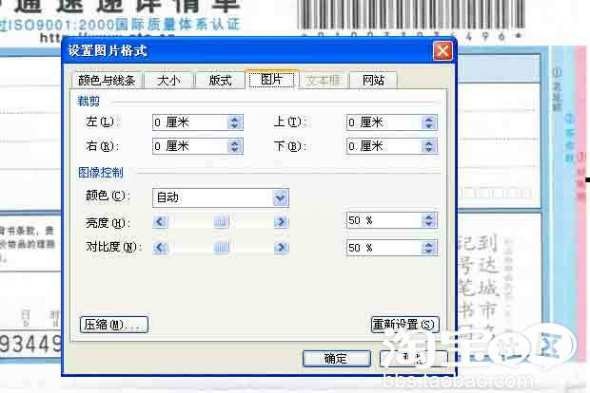
Task: Click the 压缩 button
Action: [114, 324]
